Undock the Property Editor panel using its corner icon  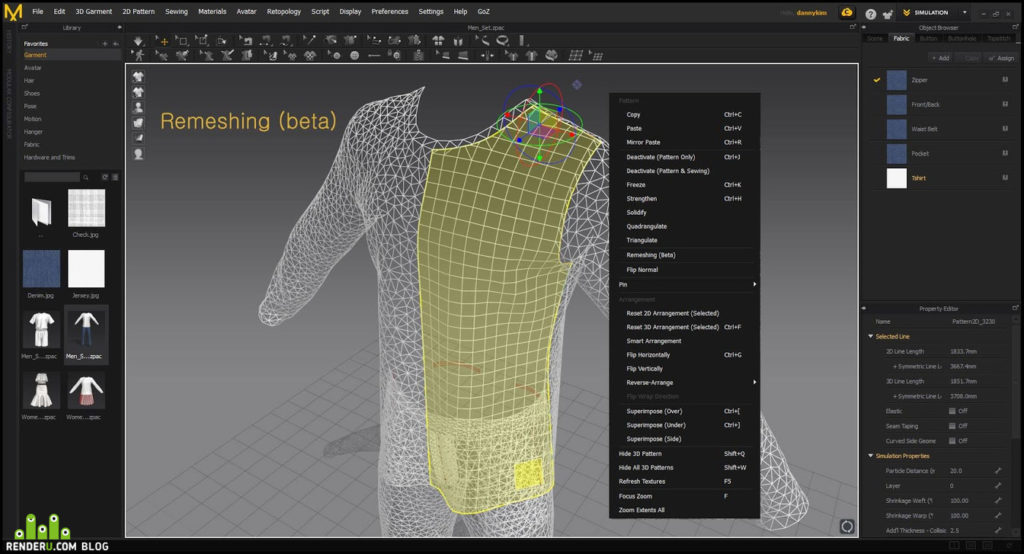pos(1016,308)
